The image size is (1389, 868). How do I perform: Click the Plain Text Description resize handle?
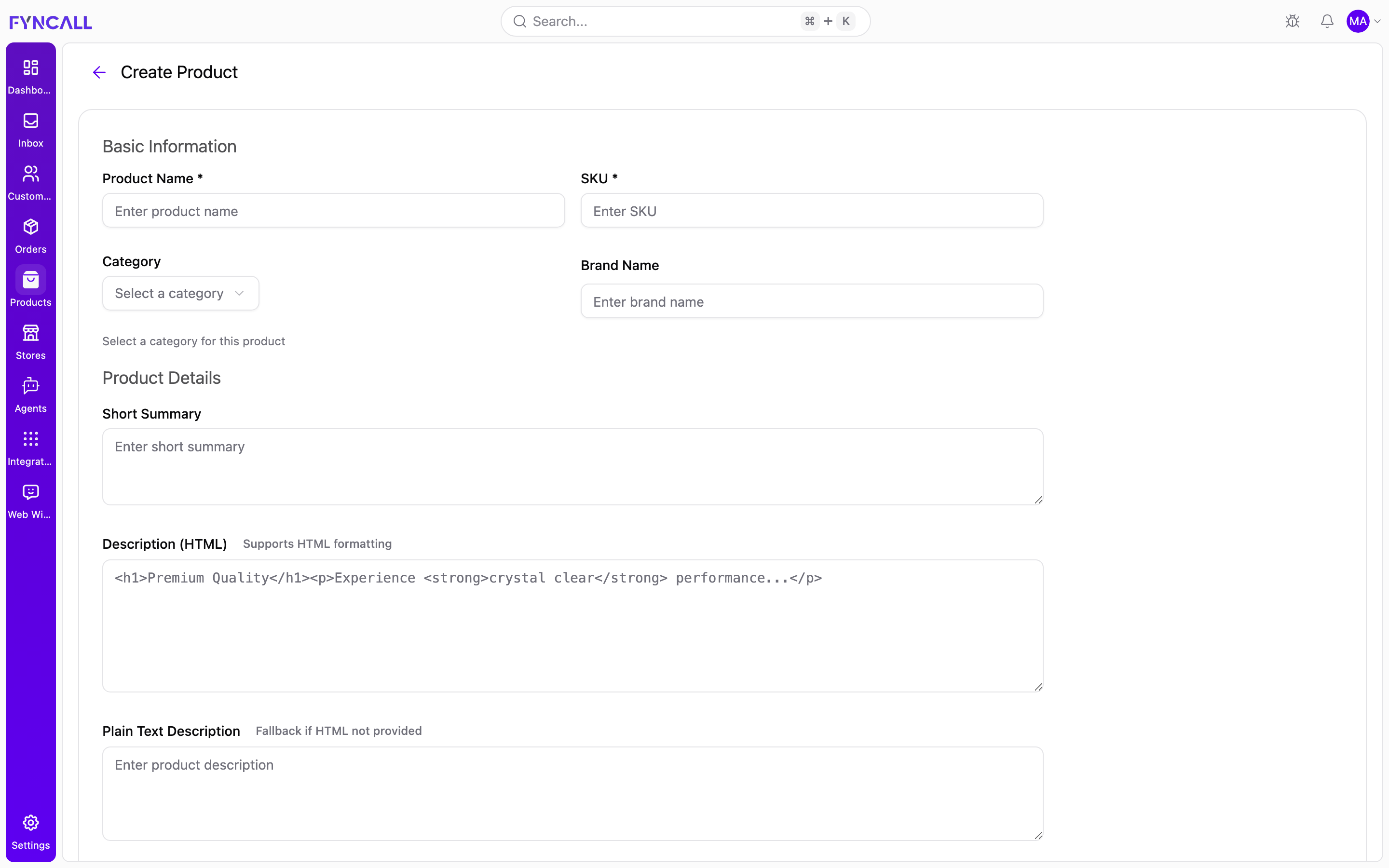pos(1038,836)
